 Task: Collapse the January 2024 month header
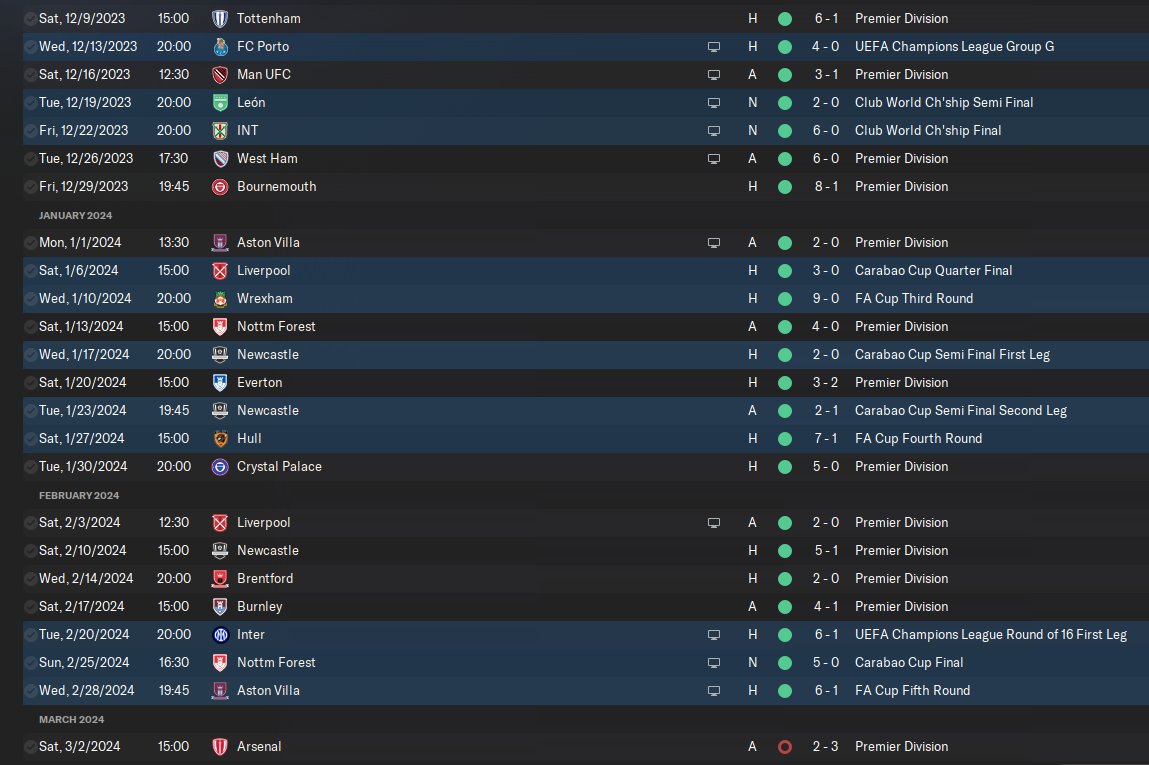click(75, 215)
